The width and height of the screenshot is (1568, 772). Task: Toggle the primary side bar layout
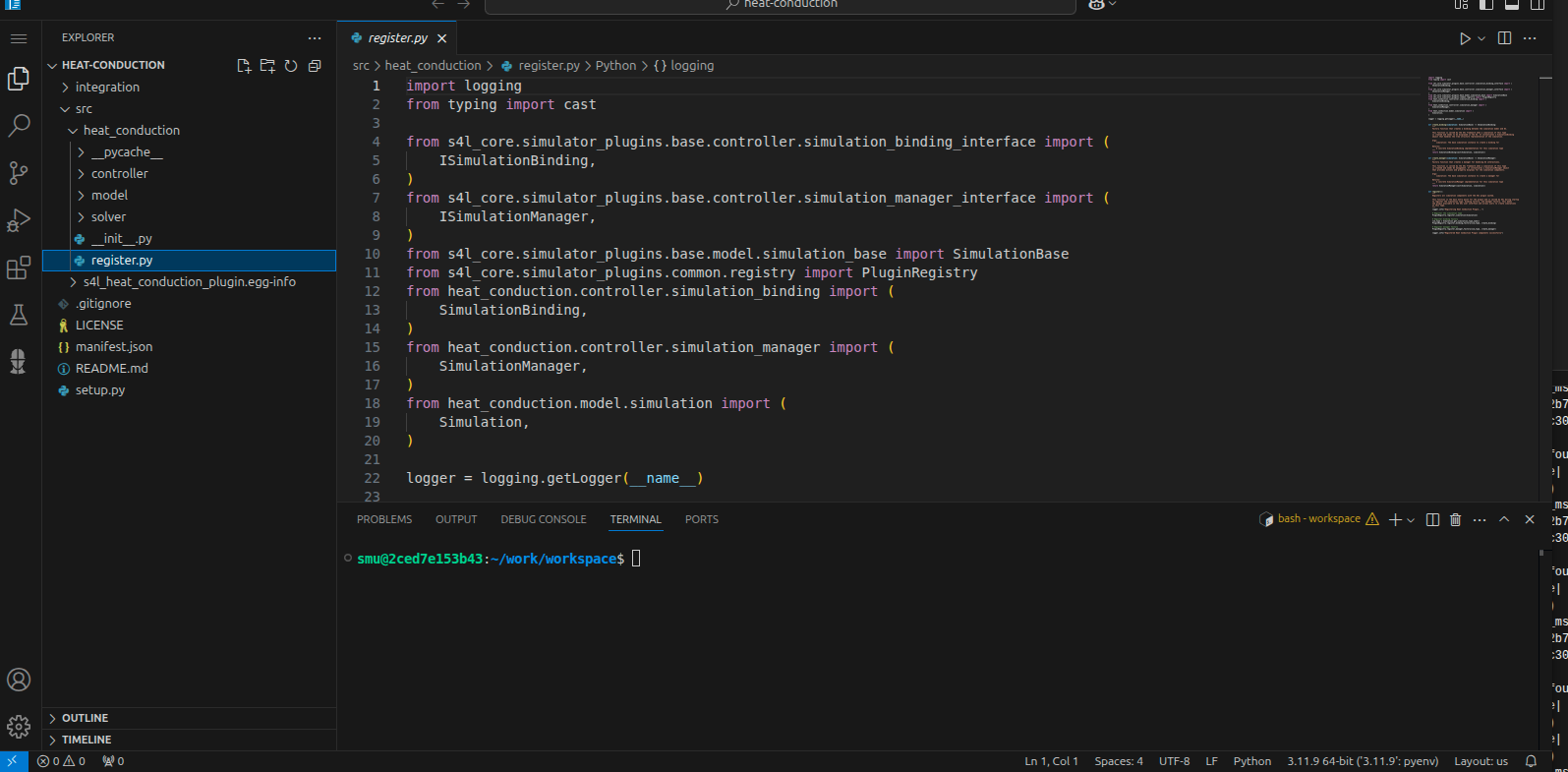coord(1486,5)
